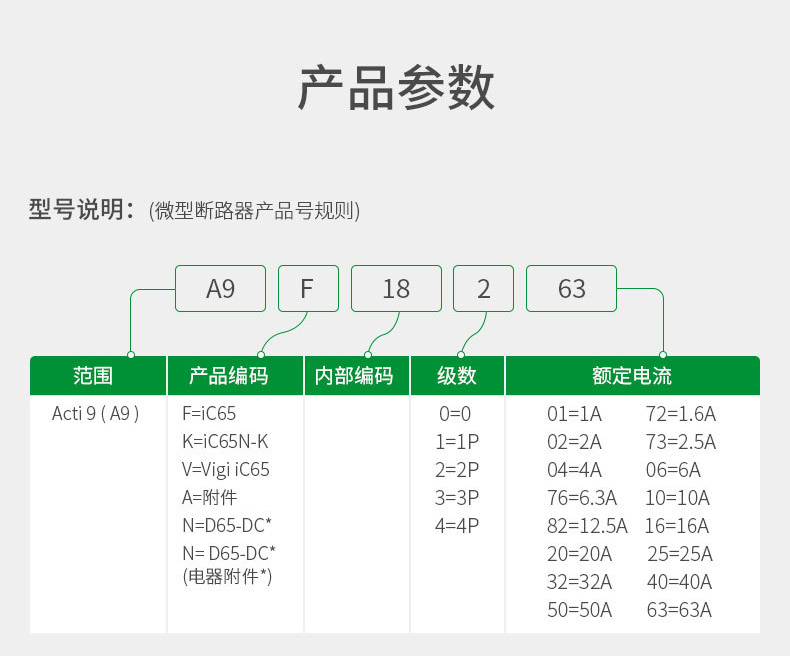Click the 63=63A current value

click(679, 610)
